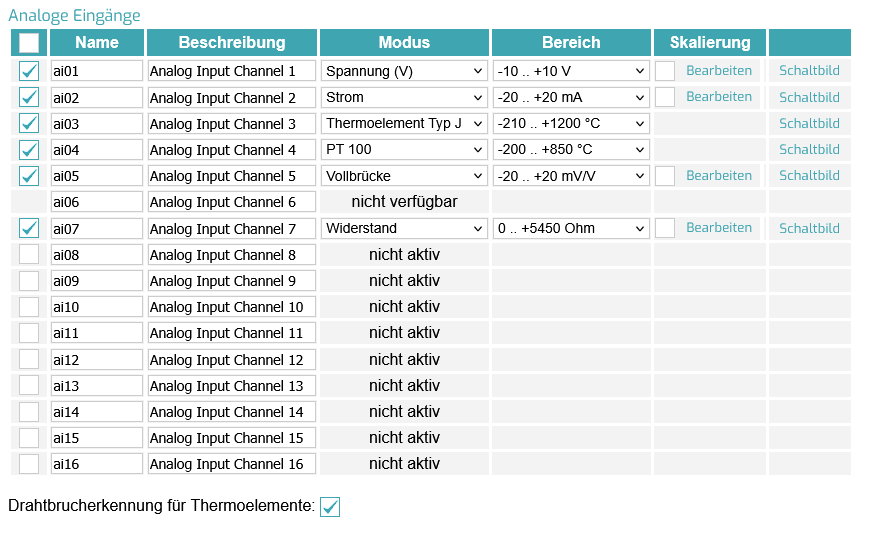Screen dimensions: 874x533
Task: Enable the ai16 channel checkbox
Action: [x=29, y=464]
